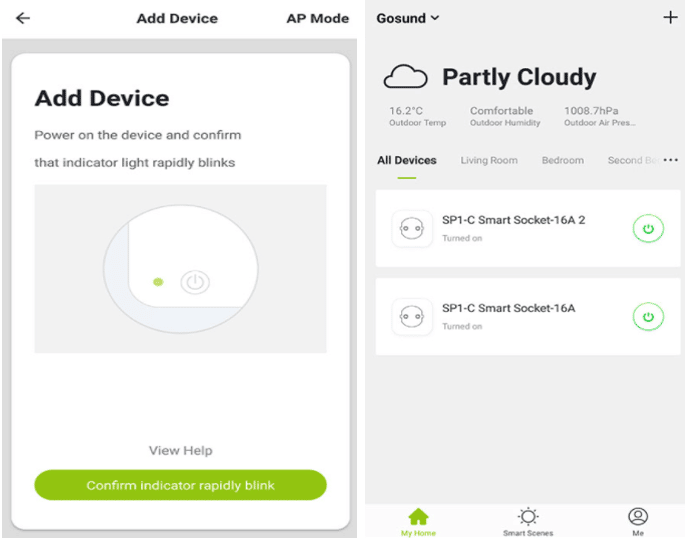The width and height of the screenshot is (685, 541).
Task: Switch to the Bedroom tab
Action: point(563,160)
